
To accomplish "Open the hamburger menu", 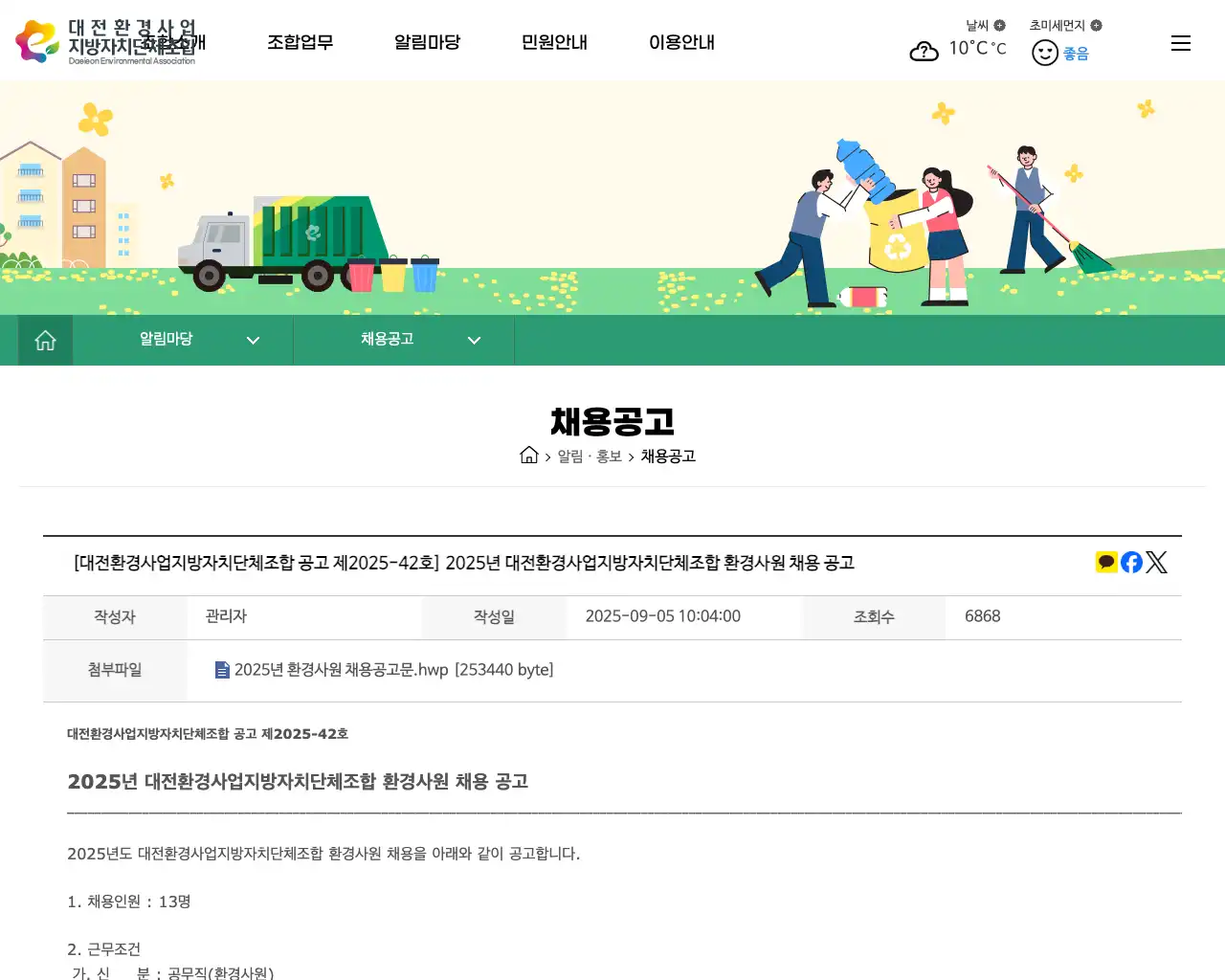I will click(1180, 42).
